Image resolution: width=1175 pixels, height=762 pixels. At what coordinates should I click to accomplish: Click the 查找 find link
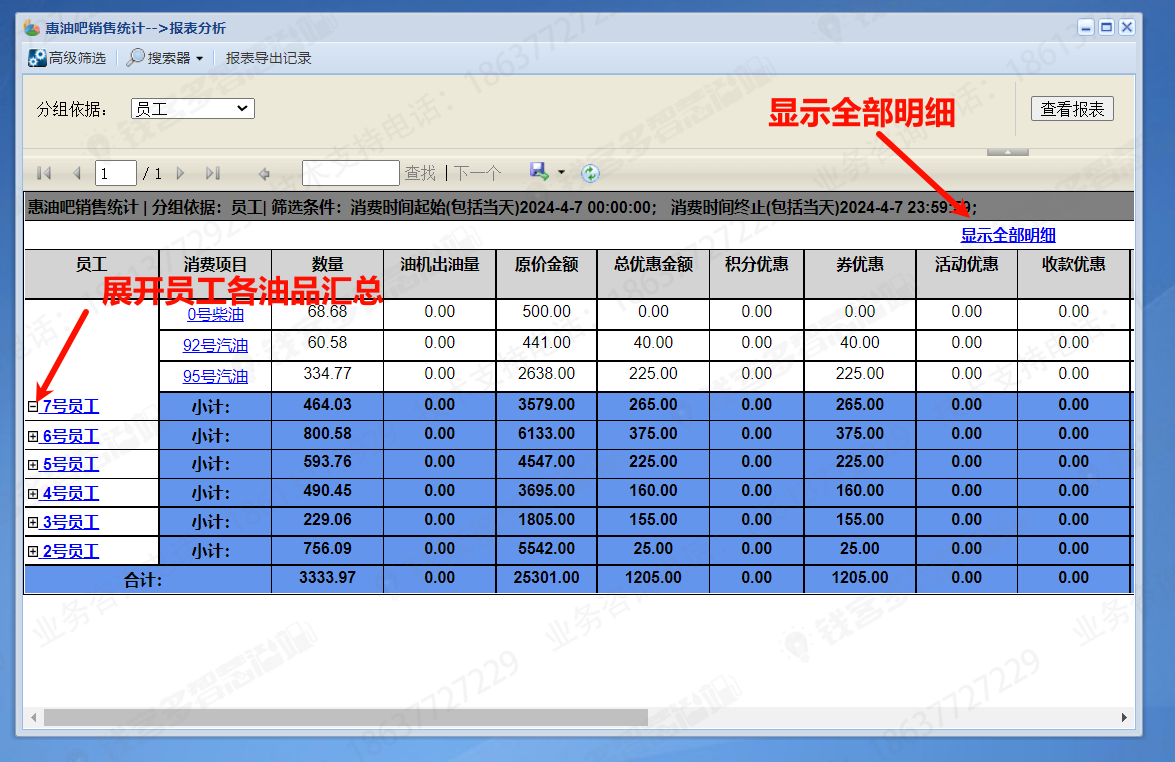tap(420, 174)
